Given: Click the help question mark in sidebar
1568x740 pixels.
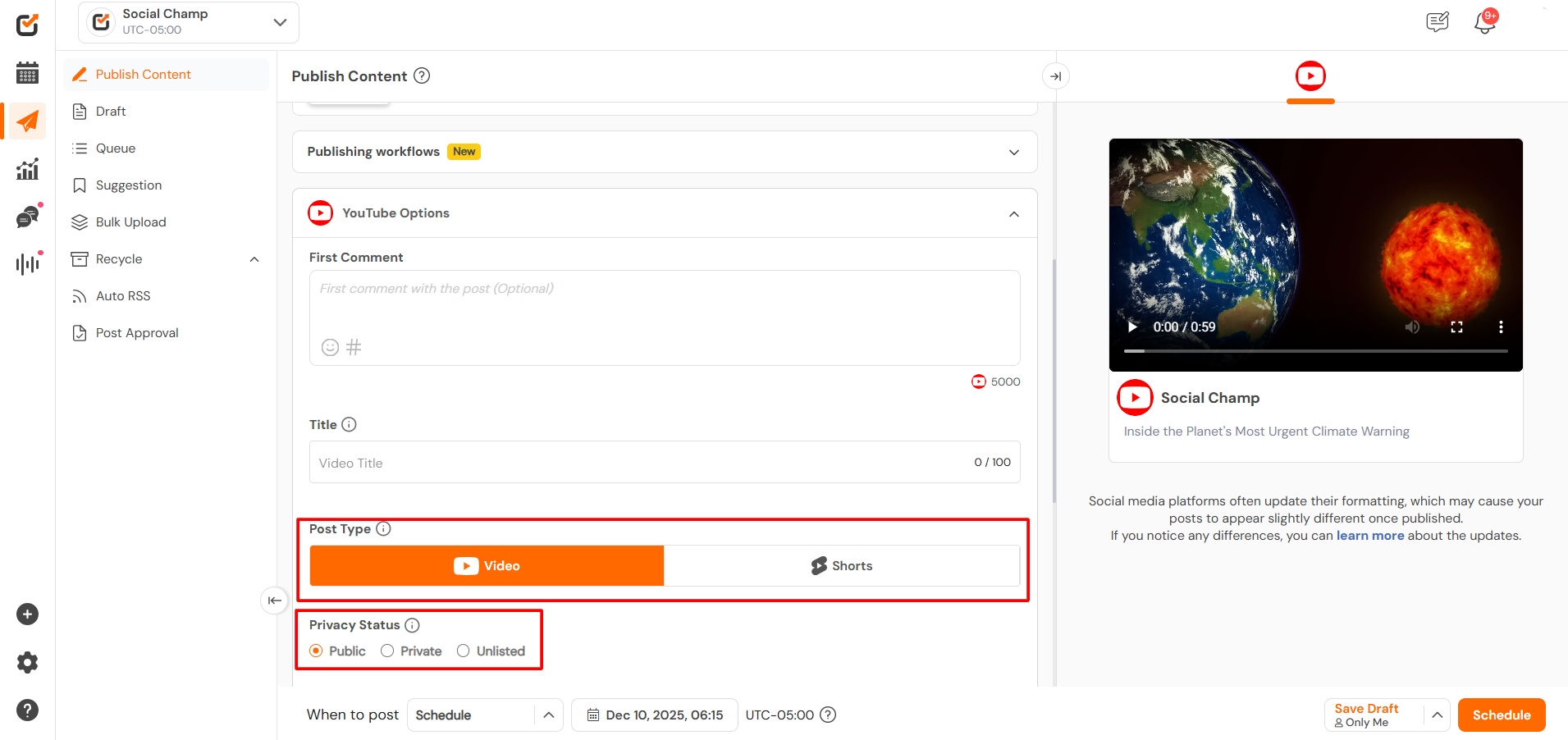Looking at the screenshot, I should click(x=27, y=710).
